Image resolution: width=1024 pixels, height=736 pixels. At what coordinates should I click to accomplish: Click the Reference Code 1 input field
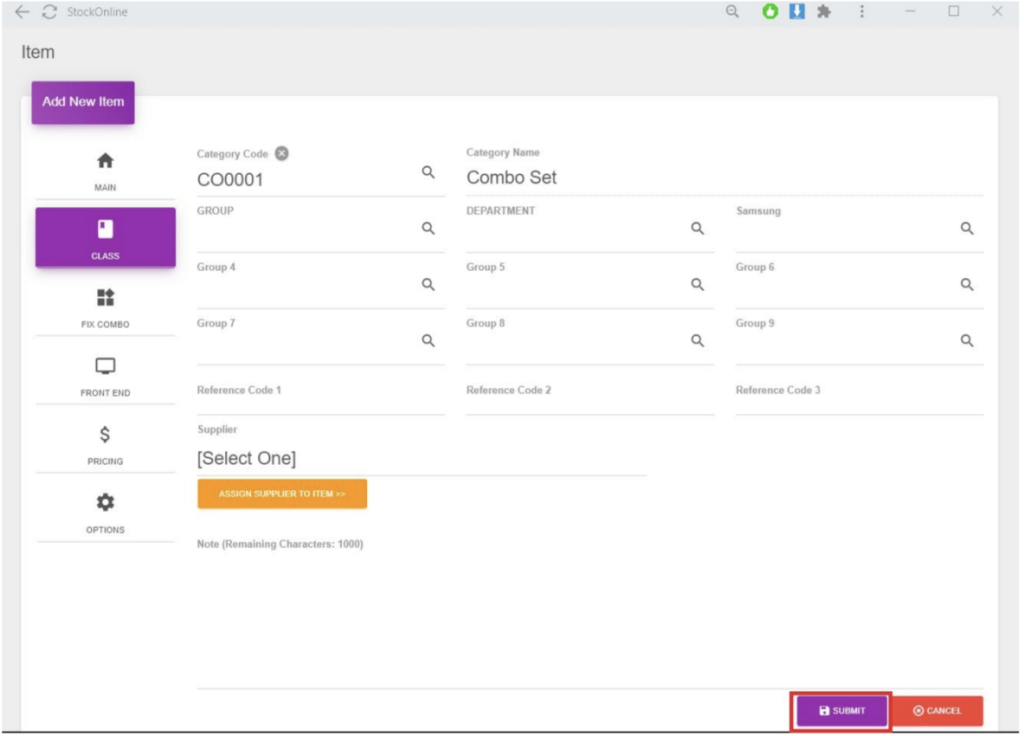tap(320, 403)
